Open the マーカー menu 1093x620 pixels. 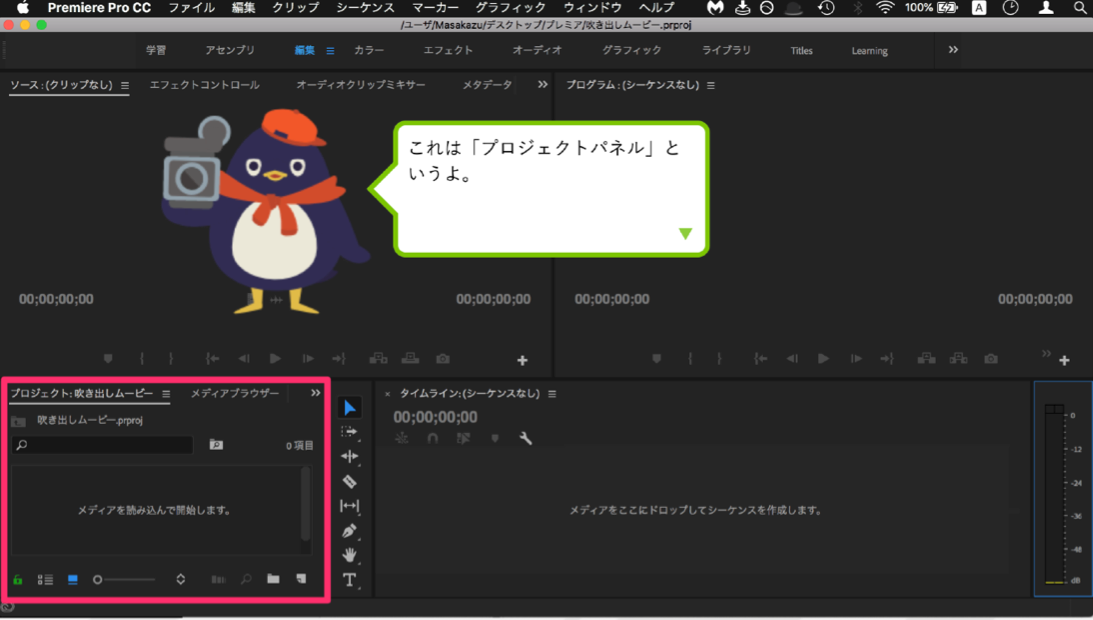[435, 8]
